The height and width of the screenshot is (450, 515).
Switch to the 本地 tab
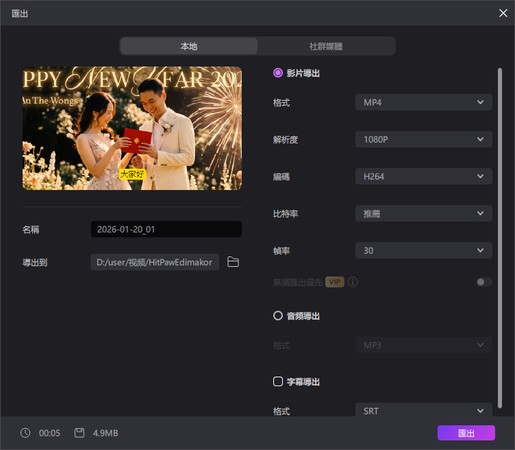189,46
